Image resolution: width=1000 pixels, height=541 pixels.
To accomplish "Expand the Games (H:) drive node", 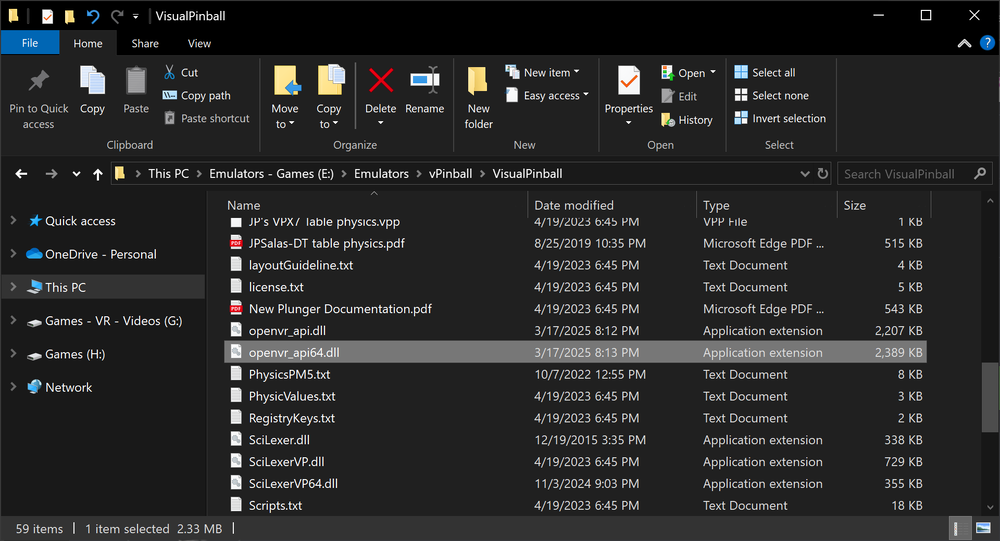I will coord(13,353).
